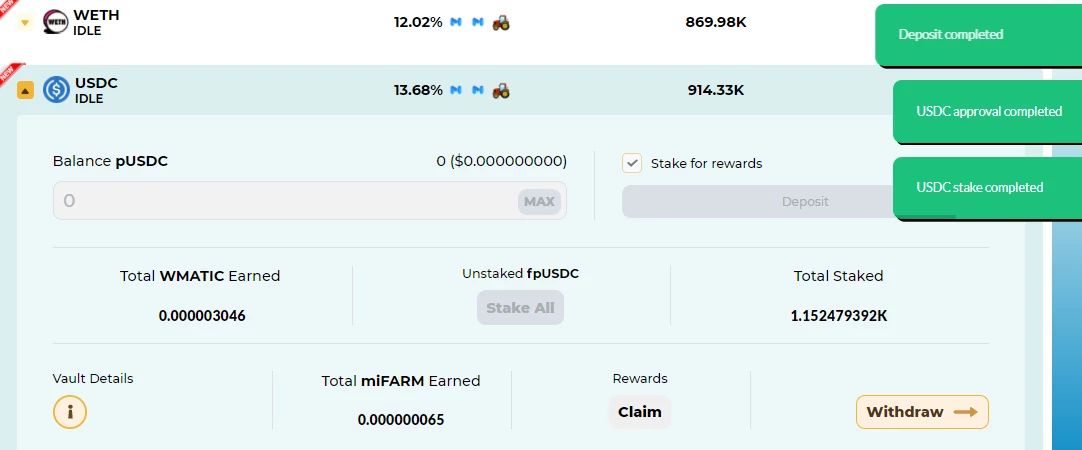The height and width of the screenshot is (450, 1082).
Task: Open Vault Details info icon
Action: [x=70, y=413]
